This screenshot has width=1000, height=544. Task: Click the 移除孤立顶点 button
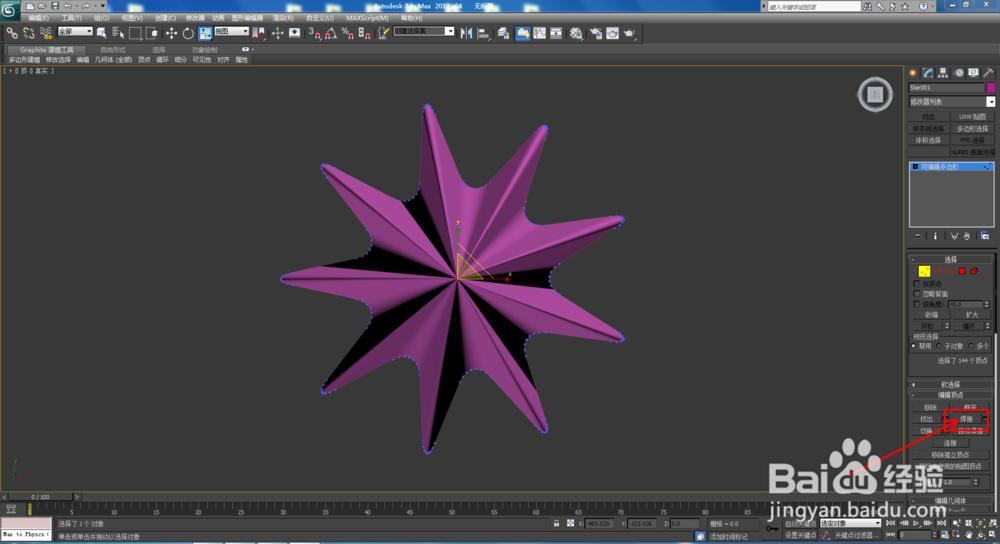click(950, 455)
